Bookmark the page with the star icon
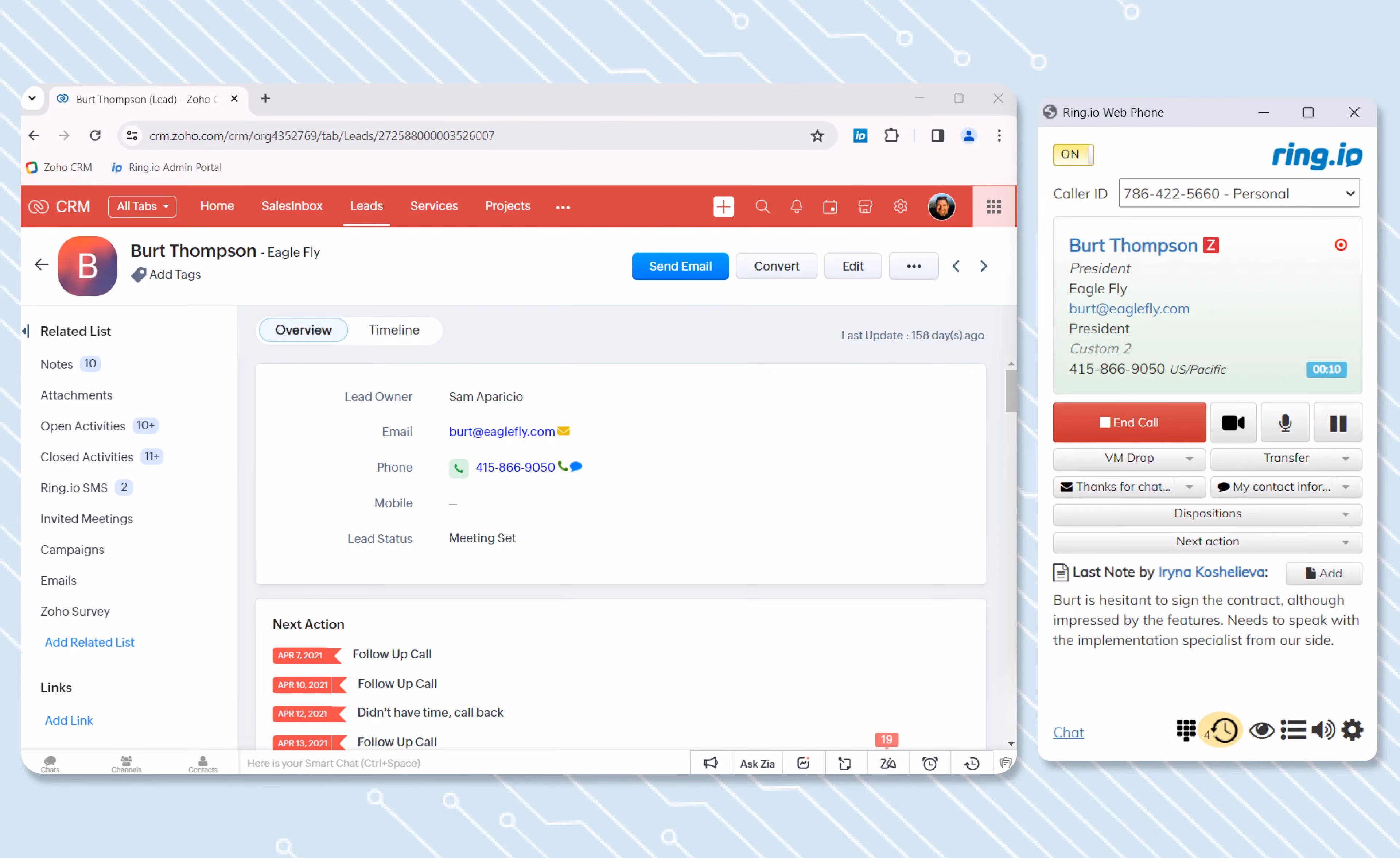Image resolution: width=1400 pixels, height=858 pixels. 817,136
